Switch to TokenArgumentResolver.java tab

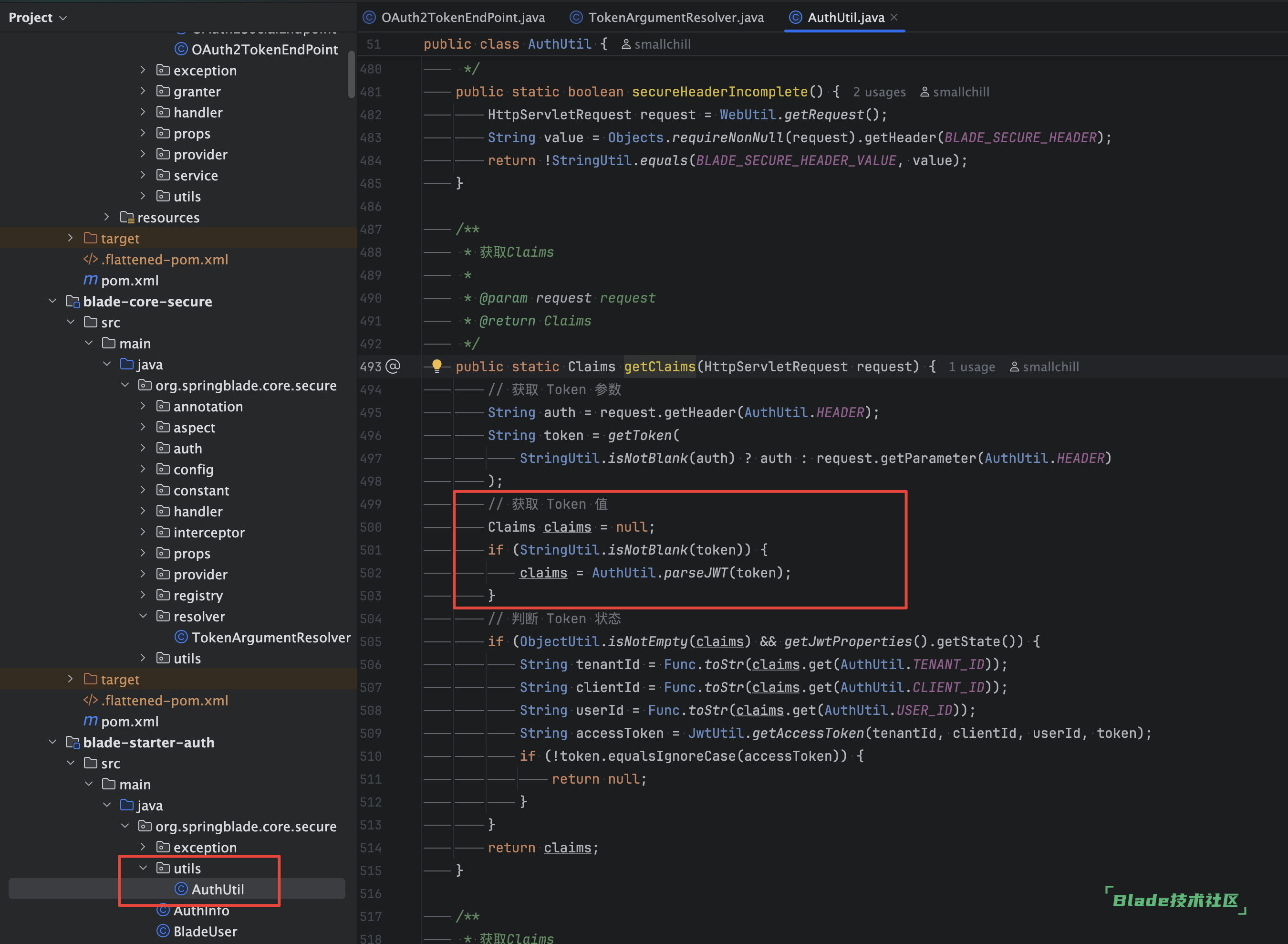tap(667, 18)
